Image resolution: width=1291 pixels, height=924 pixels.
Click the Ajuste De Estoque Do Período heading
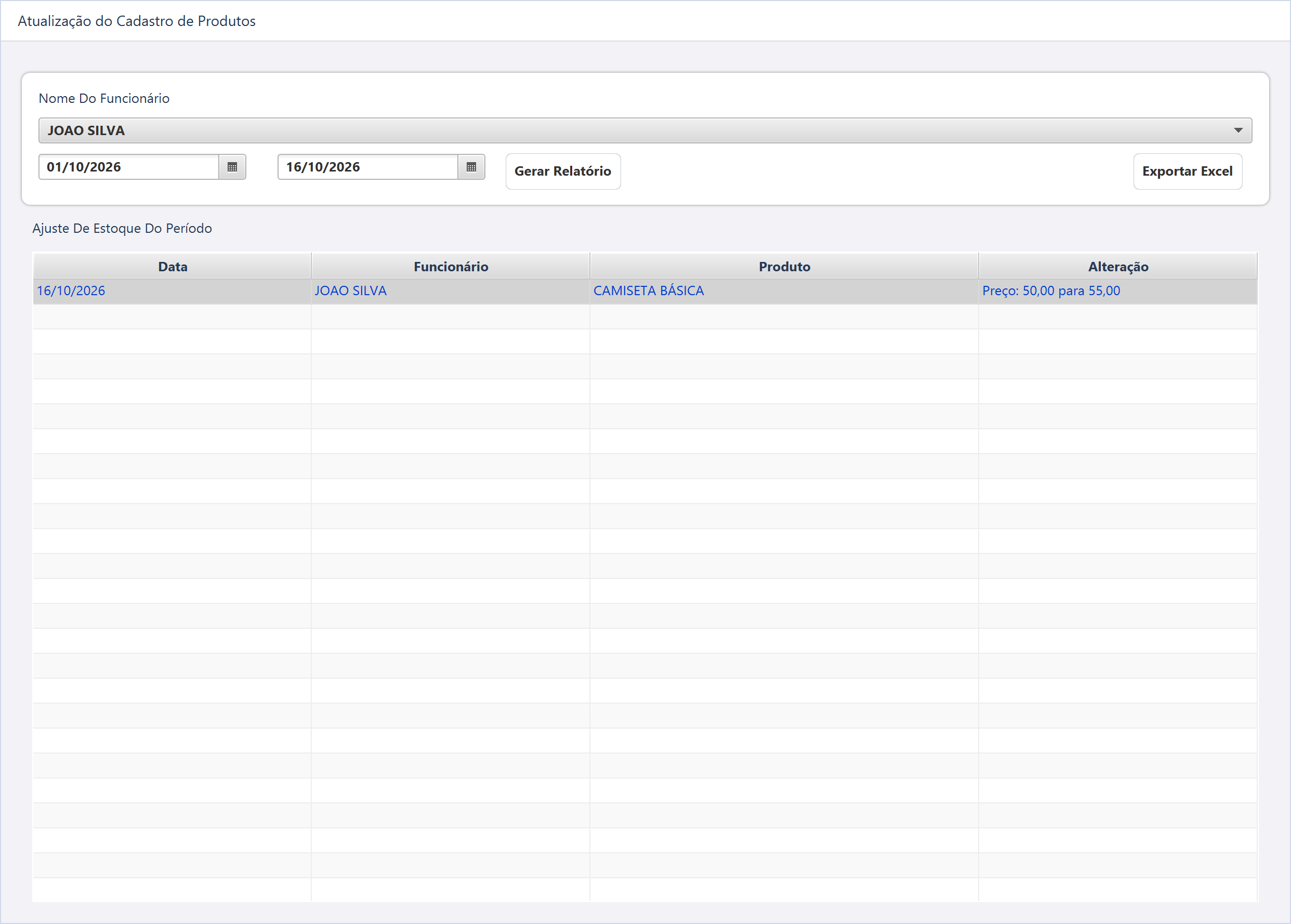122,228
